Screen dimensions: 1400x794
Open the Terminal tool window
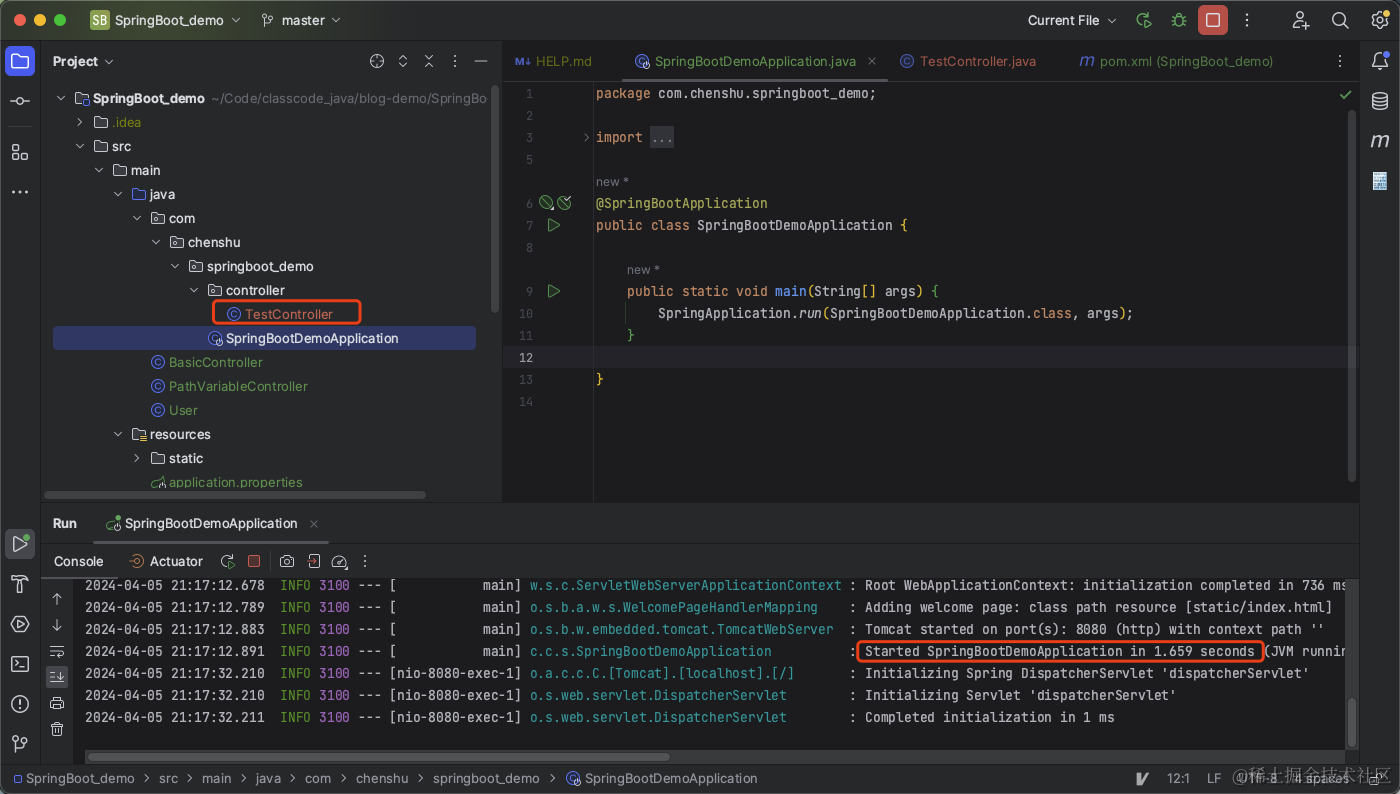click(x=20, y=664)
